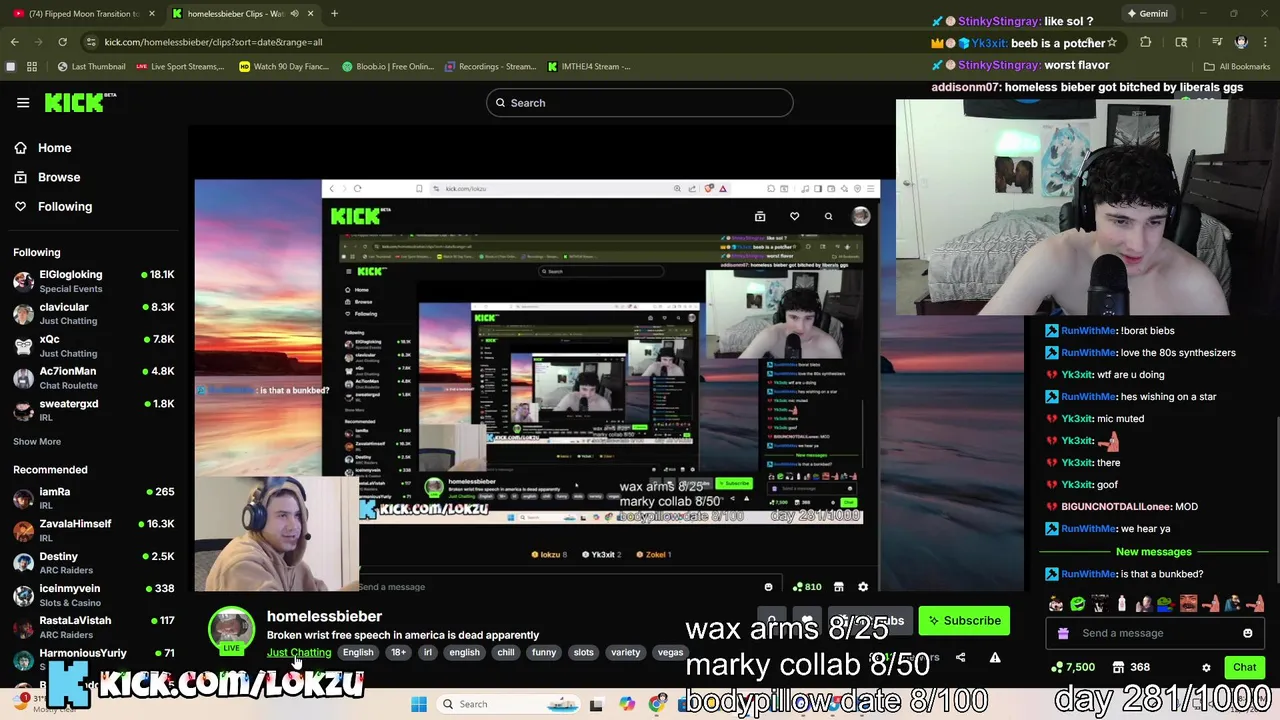Jump to New messages in chat
The height and width of the screenshot is (720, 1280).
(x=1153, y=552)
